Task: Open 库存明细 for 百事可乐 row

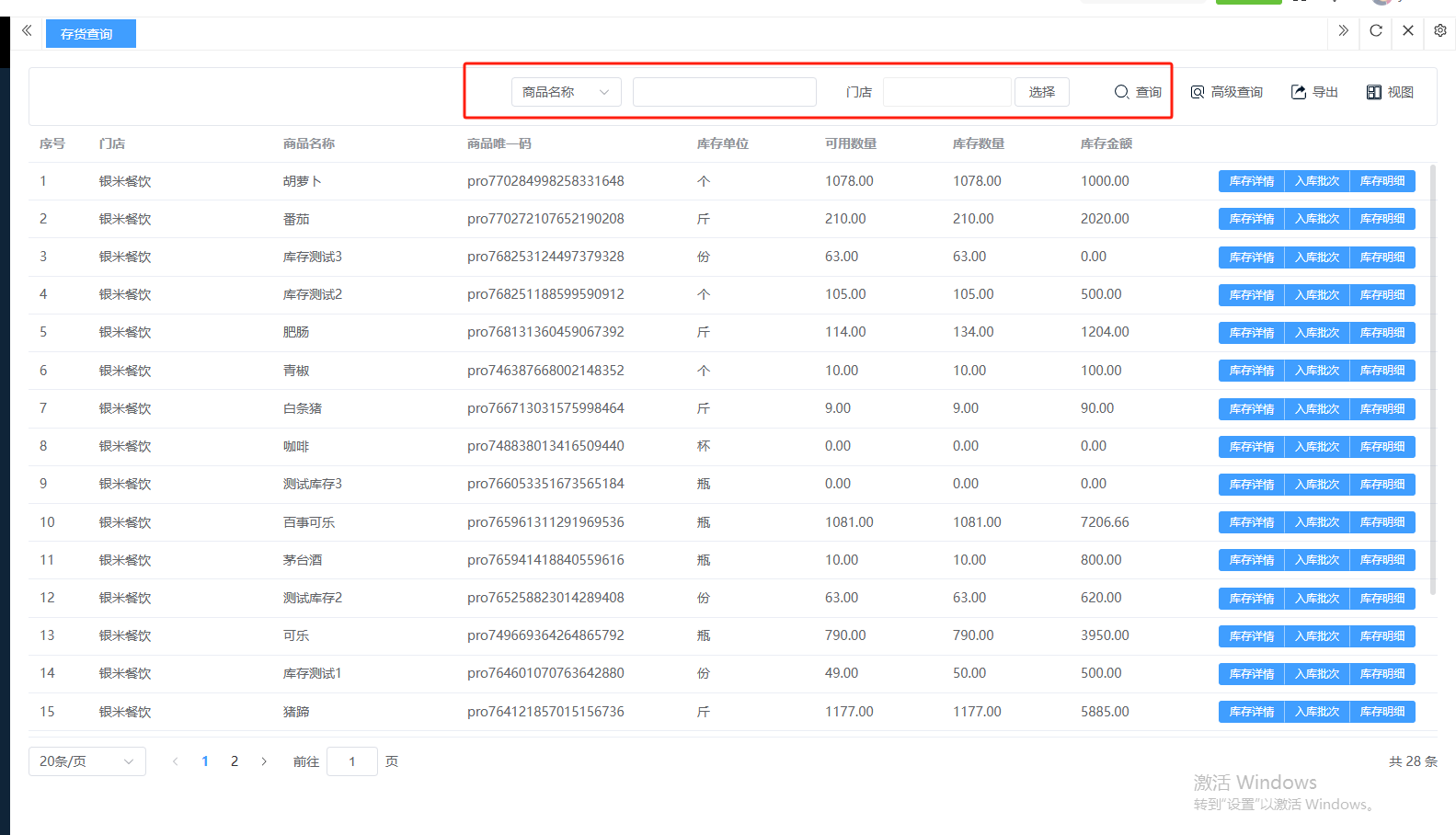Action: click(x=1381, y=522)
